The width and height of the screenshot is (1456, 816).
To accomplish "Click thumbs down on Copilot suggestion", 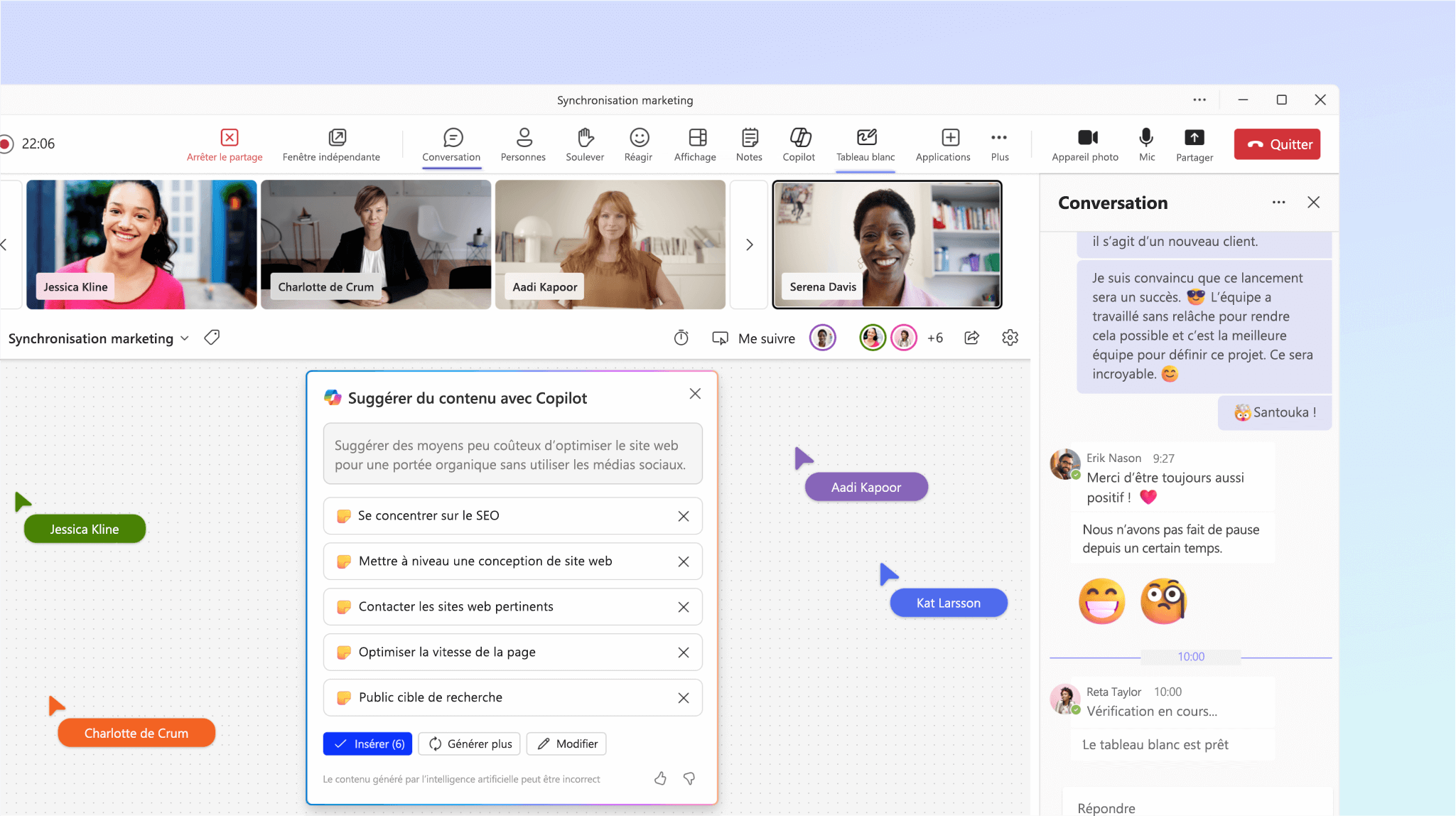I will [689, 778].
